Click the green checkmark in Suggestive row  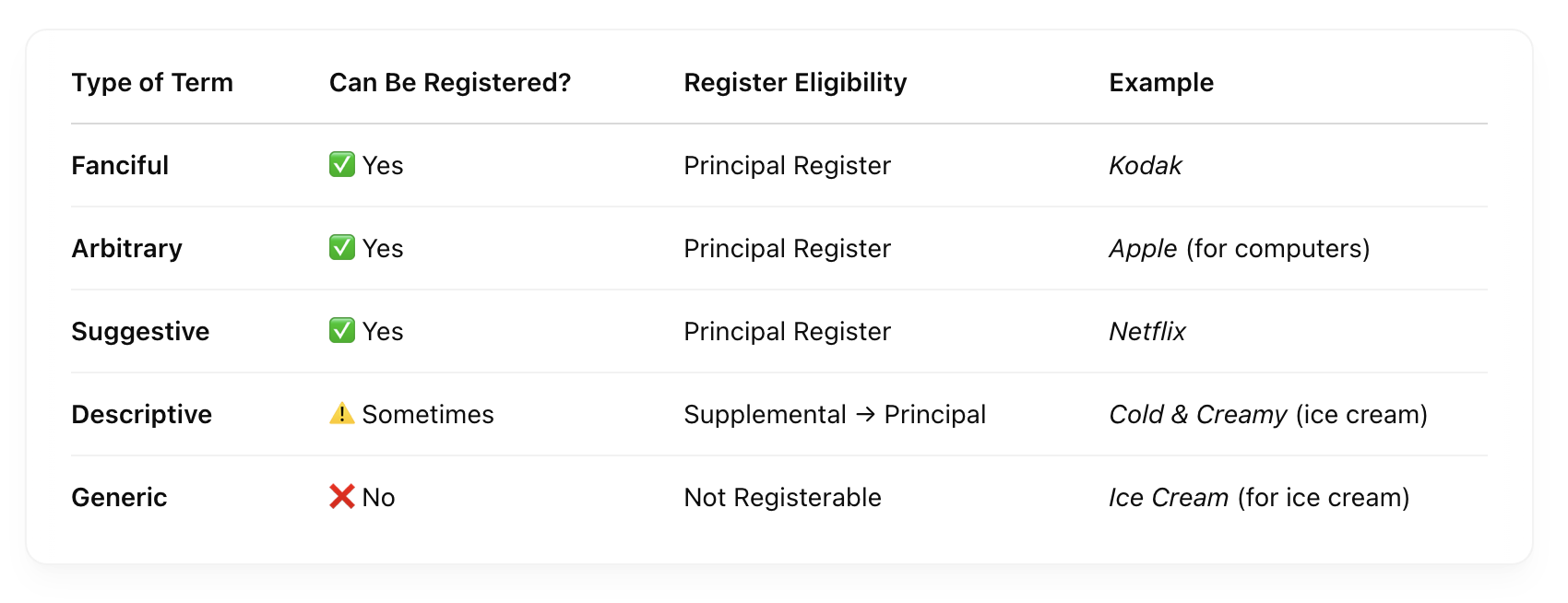coord(342,331)
